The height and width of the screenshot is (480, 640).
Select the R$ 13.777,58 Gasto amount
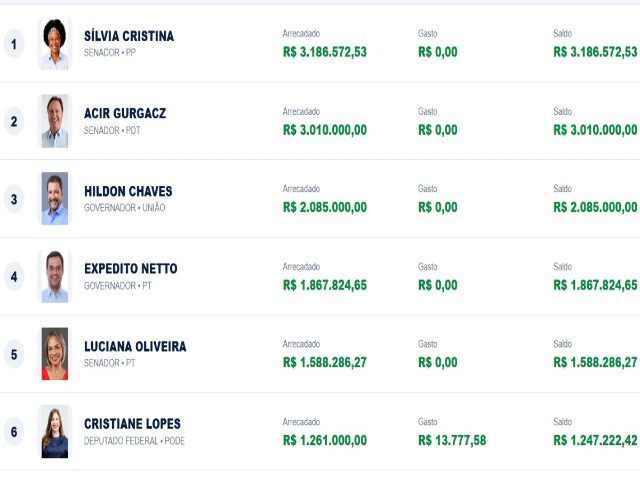click(452, 440)
